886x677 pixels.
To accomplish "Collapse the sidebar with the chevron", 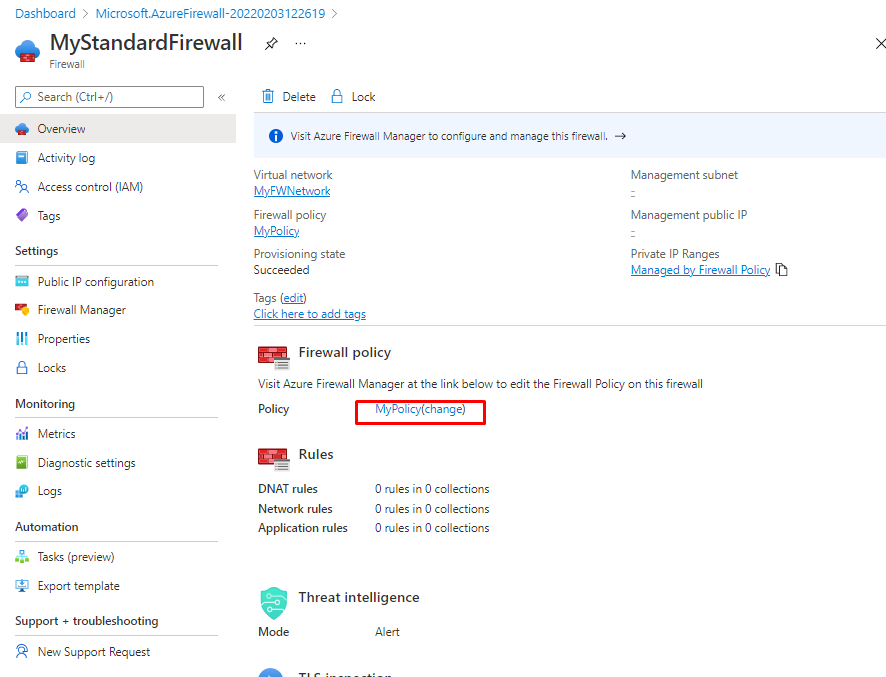I will pos(222,97).
